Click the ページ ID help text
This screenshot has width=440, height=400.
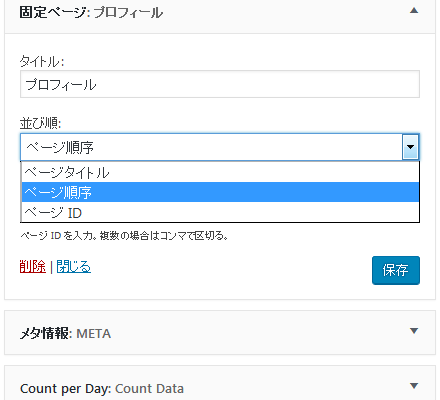coord(124,236)
